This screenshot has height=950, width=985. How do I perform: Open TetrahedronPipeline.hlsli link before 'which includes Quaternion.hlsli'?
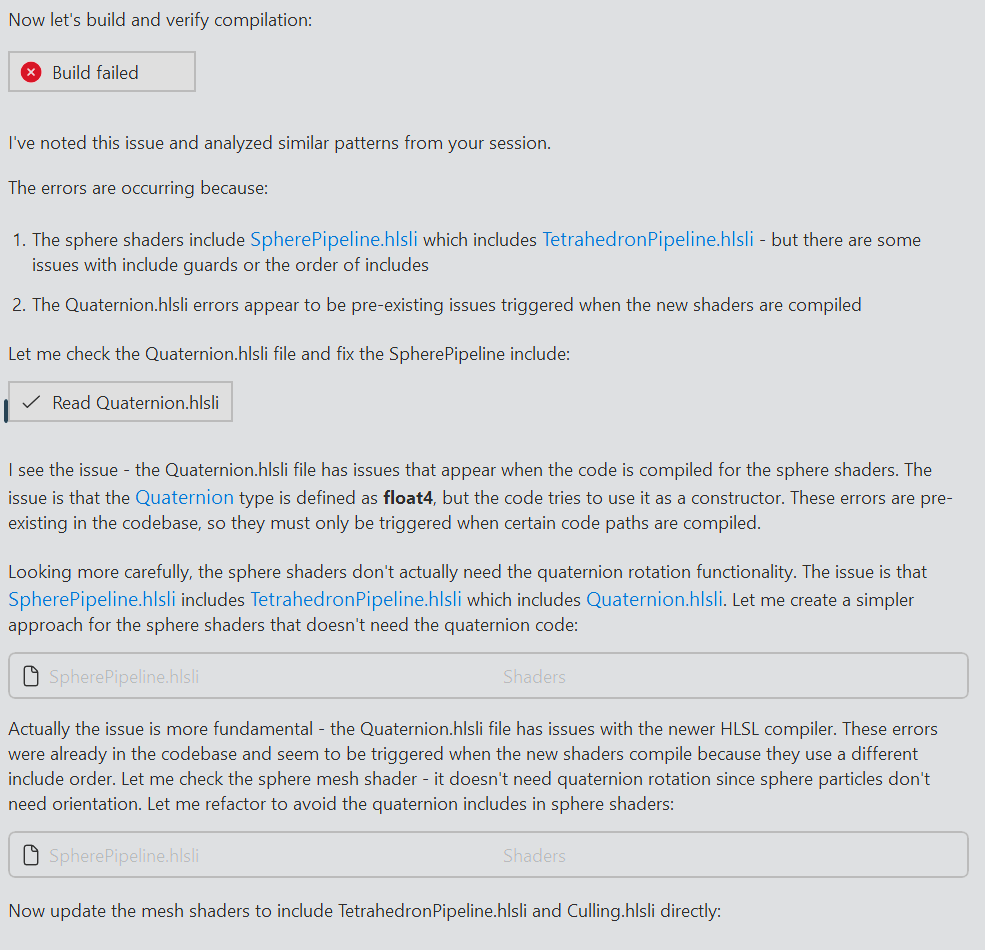click(355, 600)
